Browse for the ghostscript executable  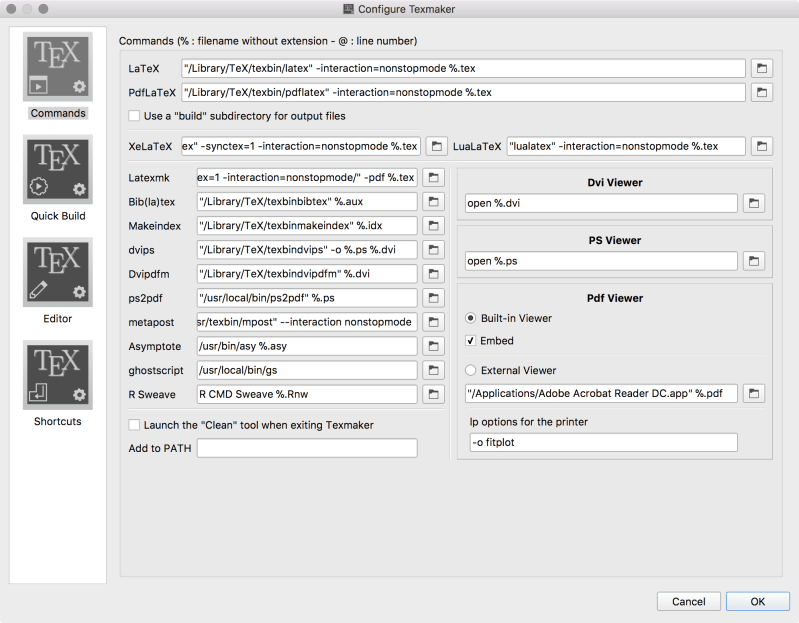click(433, 370)
